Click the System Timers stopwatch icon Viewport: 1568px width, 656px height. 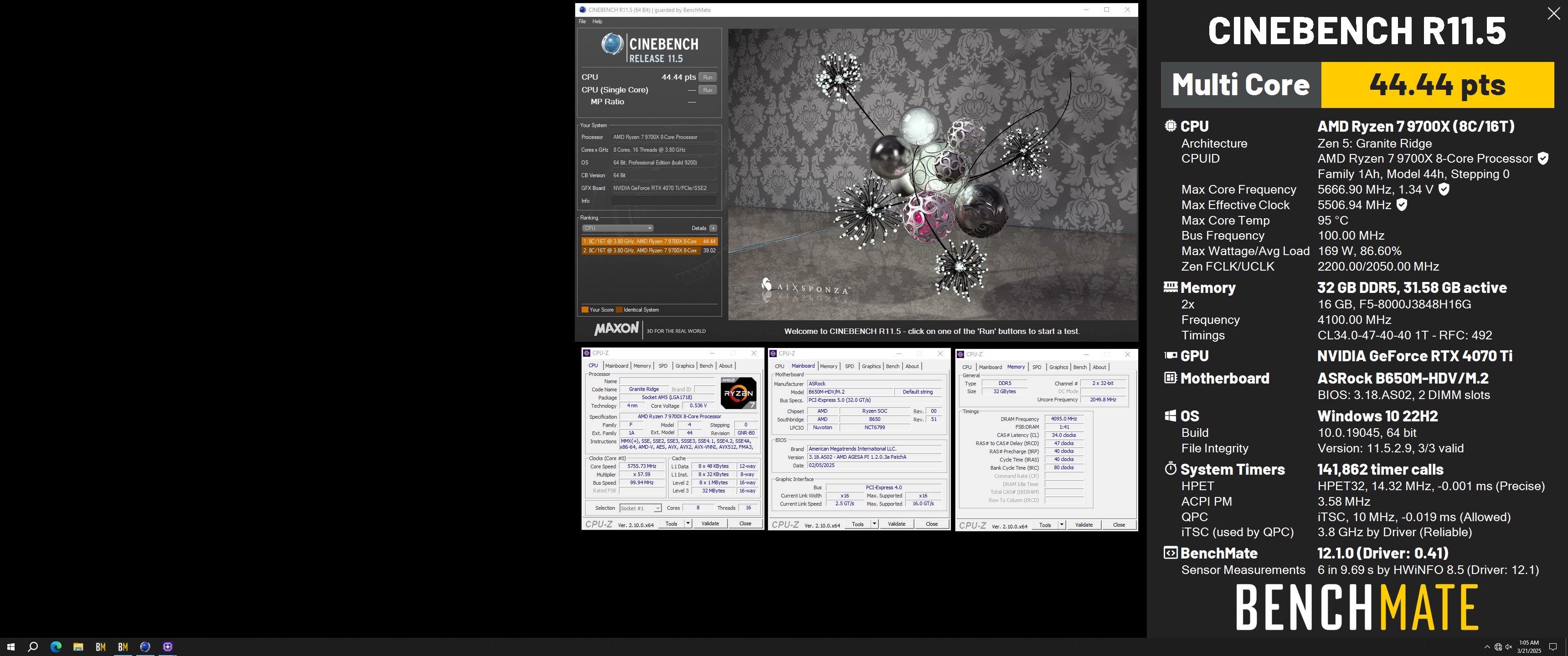point(1170,469)
